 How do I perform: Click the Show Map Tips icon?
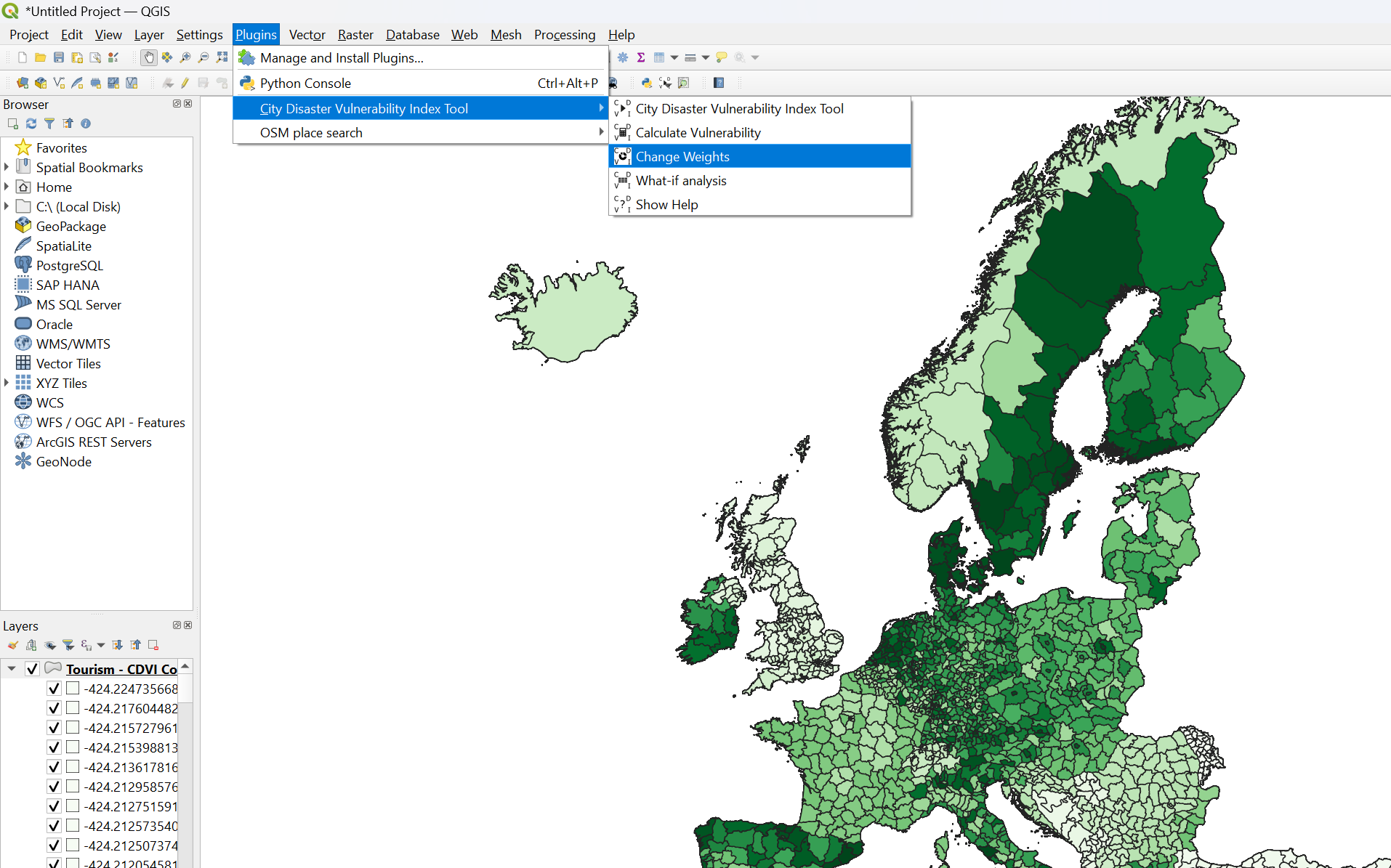(722, 57)
